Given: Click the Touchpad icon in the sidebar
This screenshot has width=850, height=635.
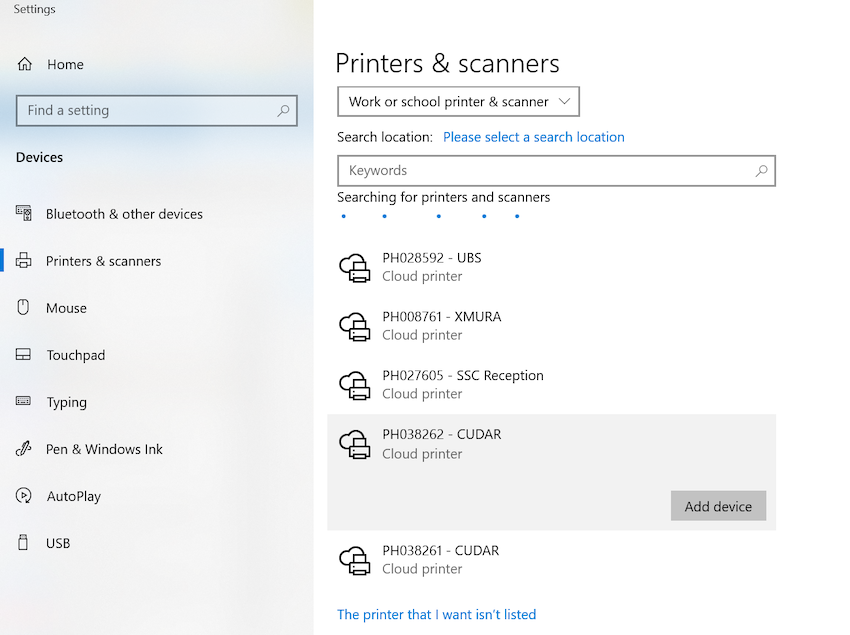Looking at the screenshot, I should point(23,354).
